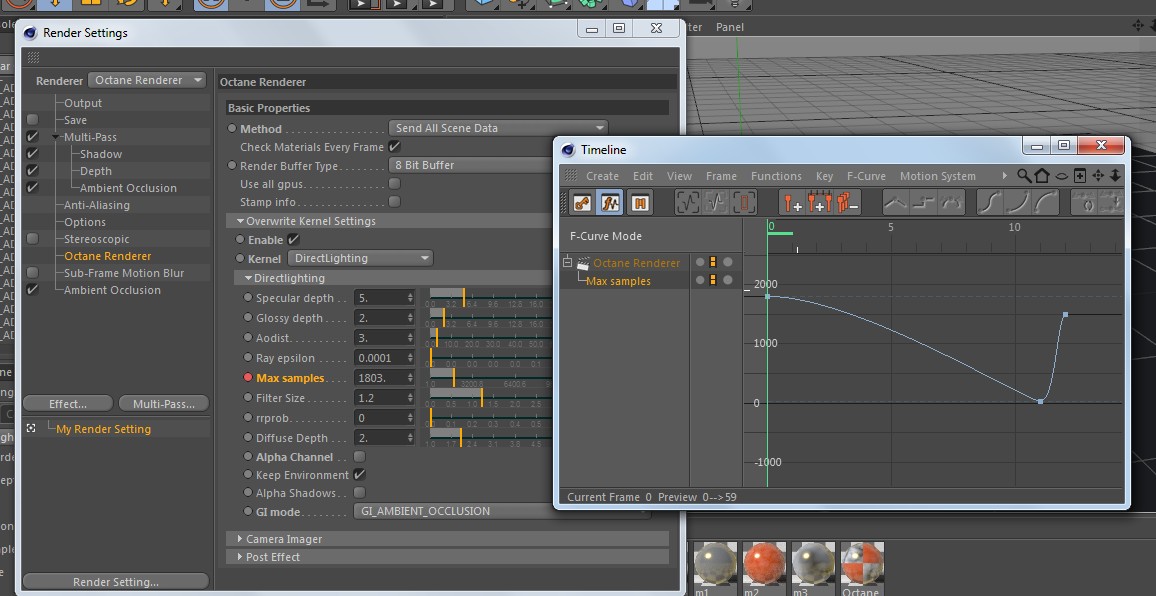Click the Timeline eye-shaped view icon

tap(1061, 176)
